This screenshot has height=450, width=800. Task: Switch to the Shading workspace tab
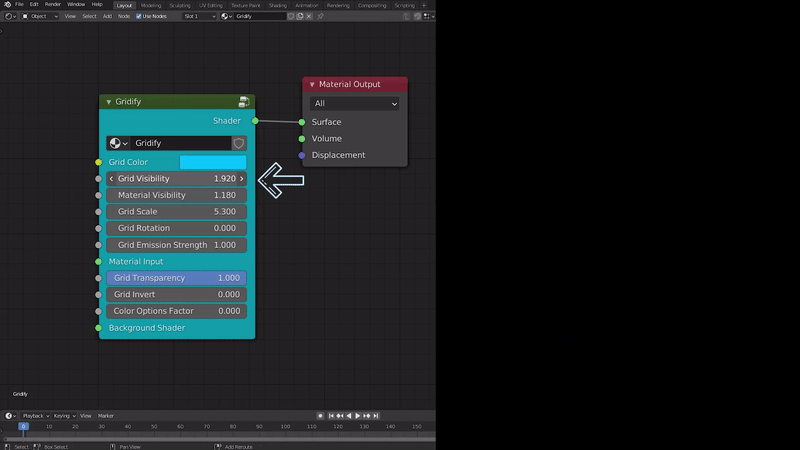click(278, 6)
